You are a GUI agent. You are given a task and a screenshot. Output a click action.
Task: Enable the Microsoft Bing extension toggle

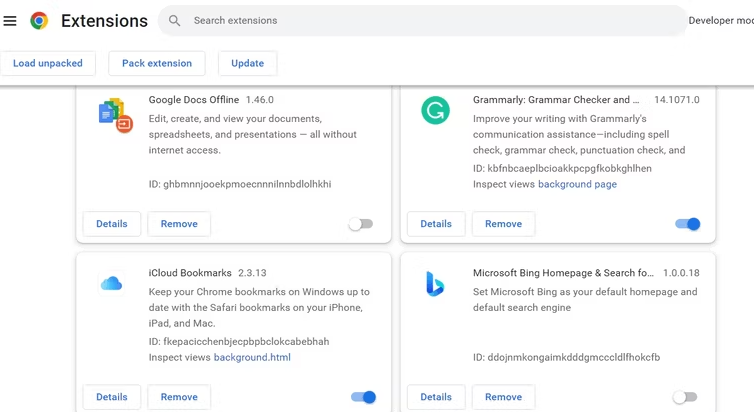[x=685, y=397]
